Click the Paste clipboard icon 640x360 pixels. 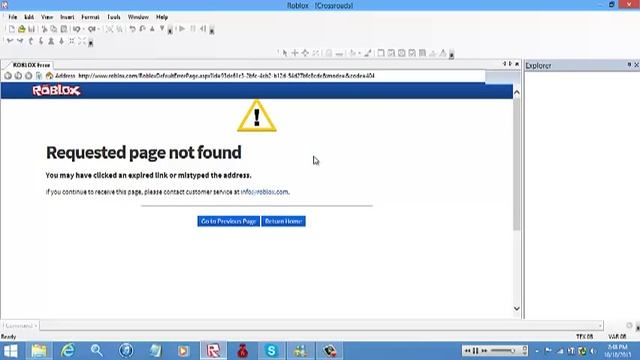pos(64,29)
